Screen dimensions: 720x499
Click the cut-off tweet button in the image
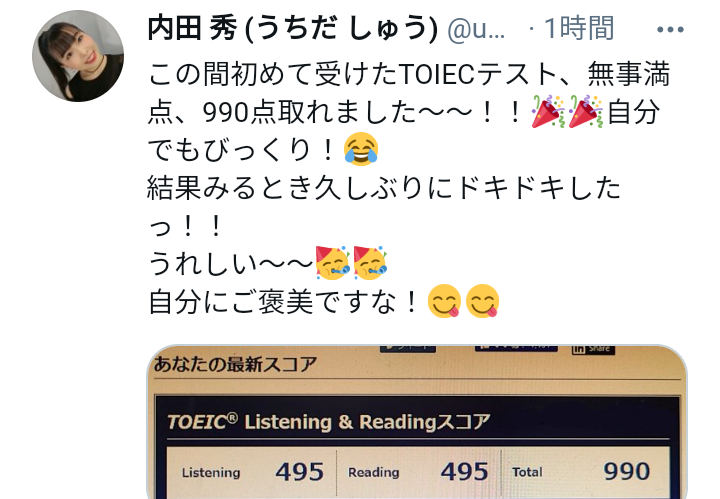coord(408,348)
